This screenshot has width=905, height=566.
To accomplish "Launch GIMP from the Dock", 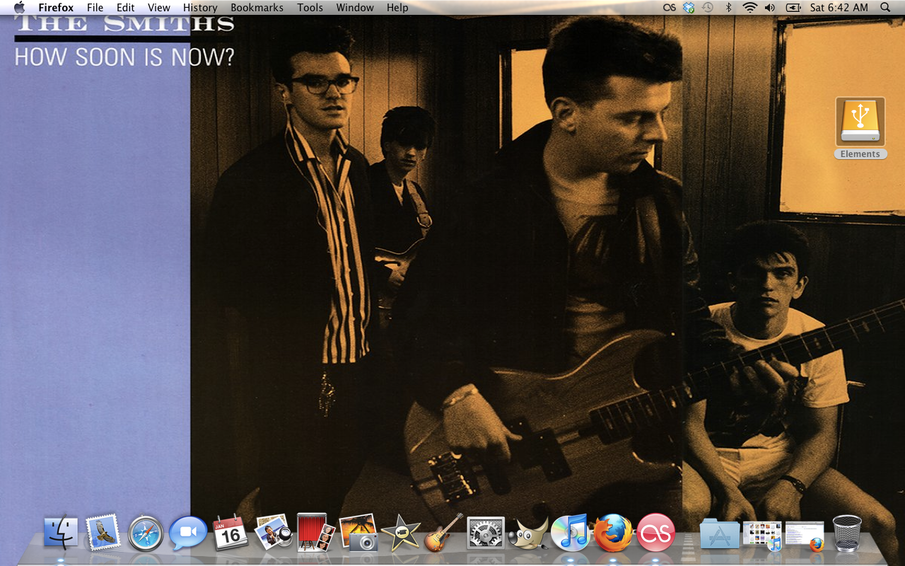I will pos(528,534).
